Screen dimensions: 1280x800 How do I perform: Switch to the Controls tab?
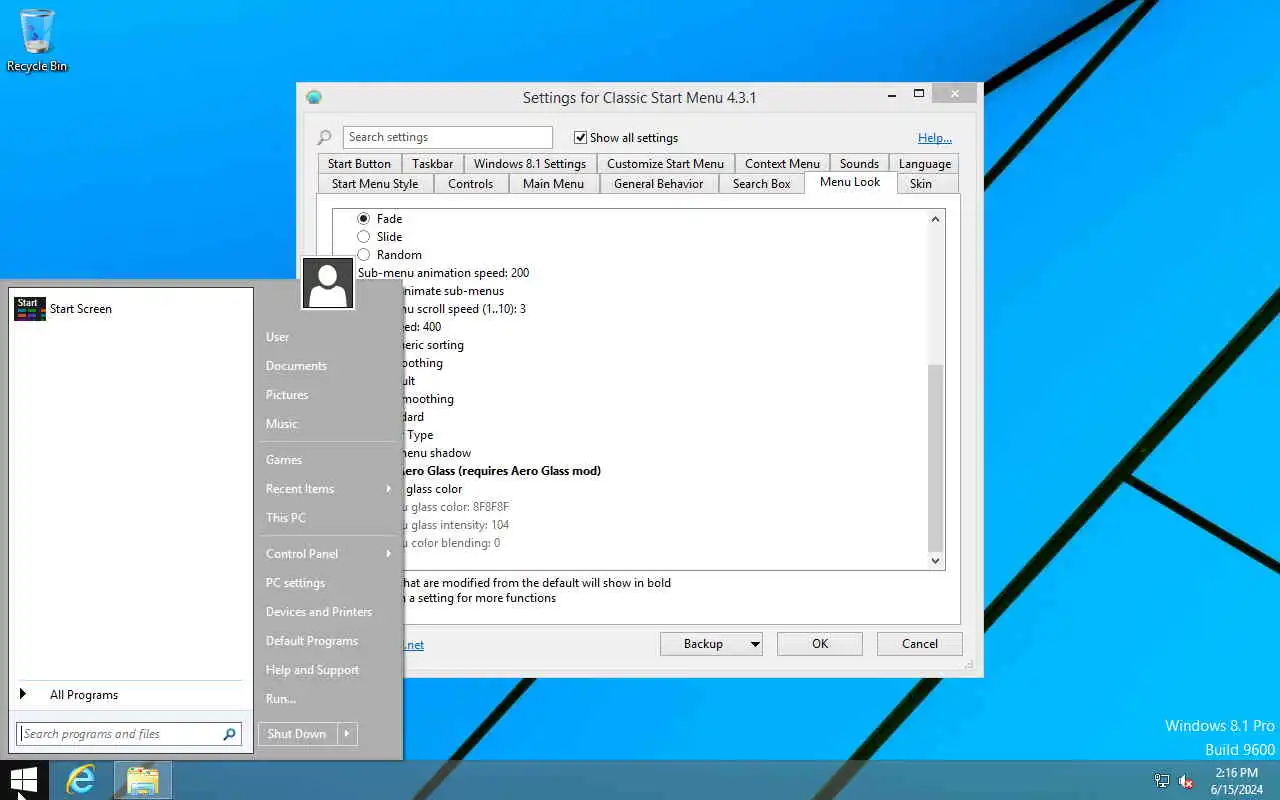click(x=470, y=184)
